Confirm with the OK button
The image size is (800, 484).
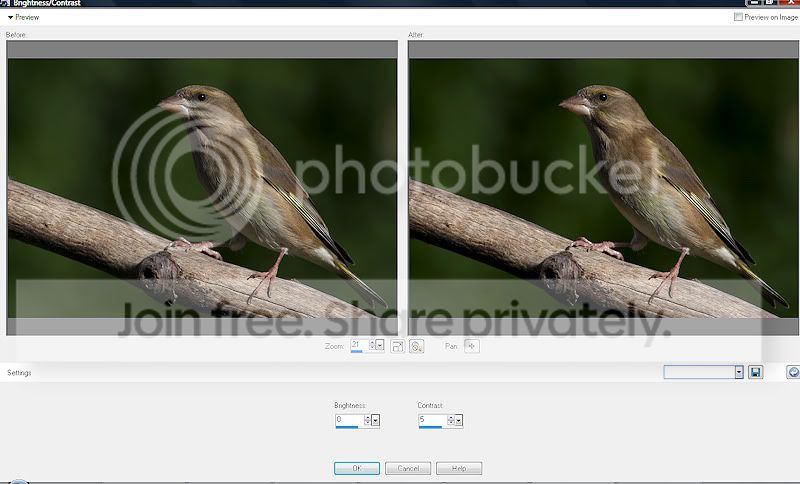point(357,468)
